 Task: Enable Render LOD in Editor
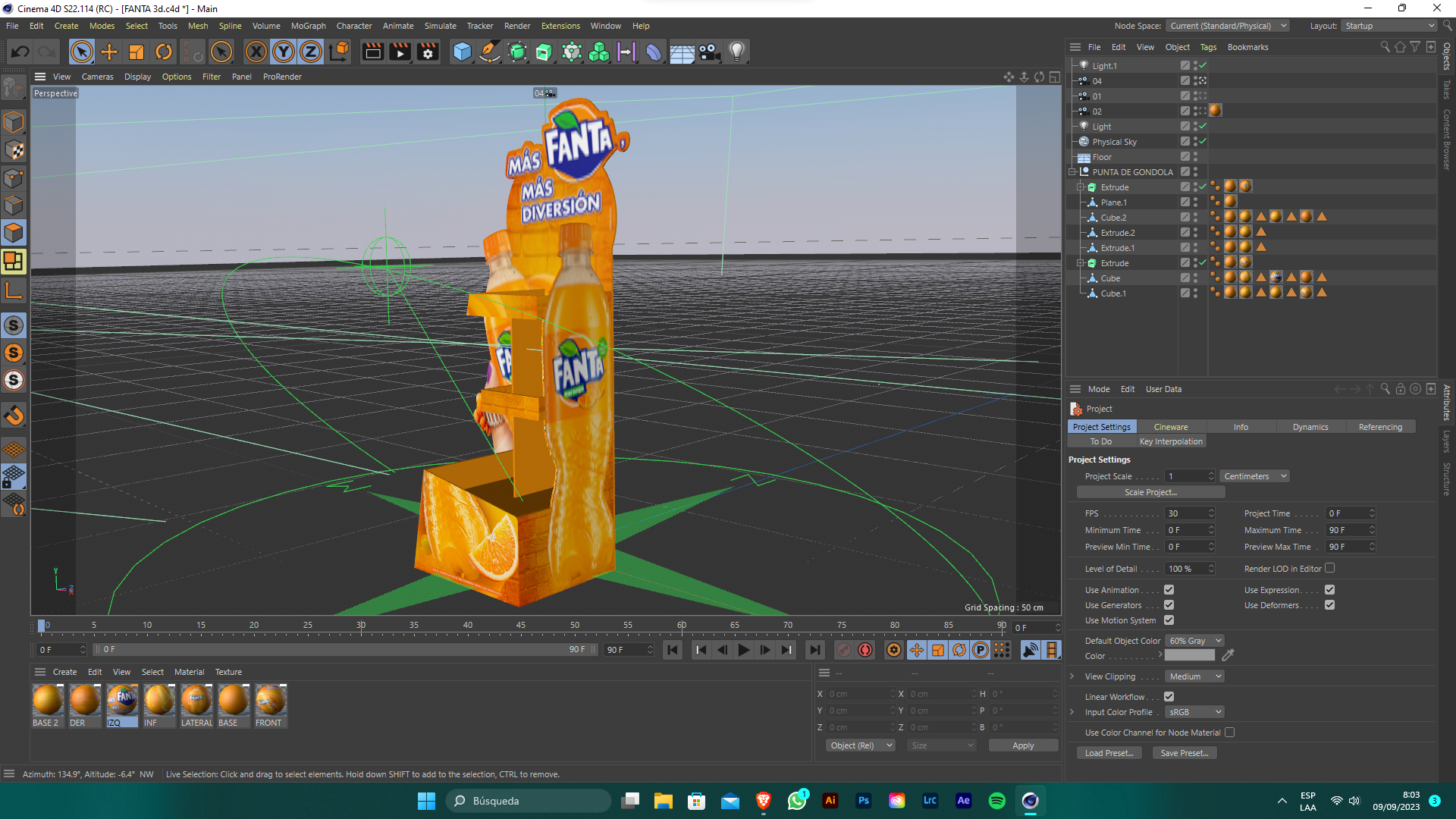(x=1329, y=568)
